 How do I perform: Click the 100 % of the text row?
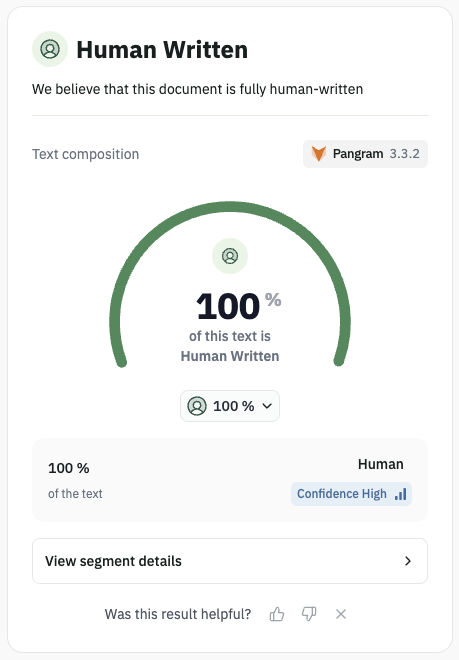pyautogui.click(x=230, y=480)
